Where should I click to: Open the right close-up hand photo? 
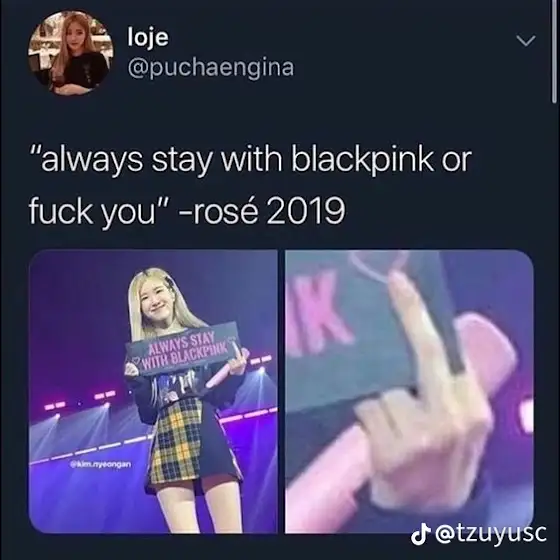tap(409, 391)
